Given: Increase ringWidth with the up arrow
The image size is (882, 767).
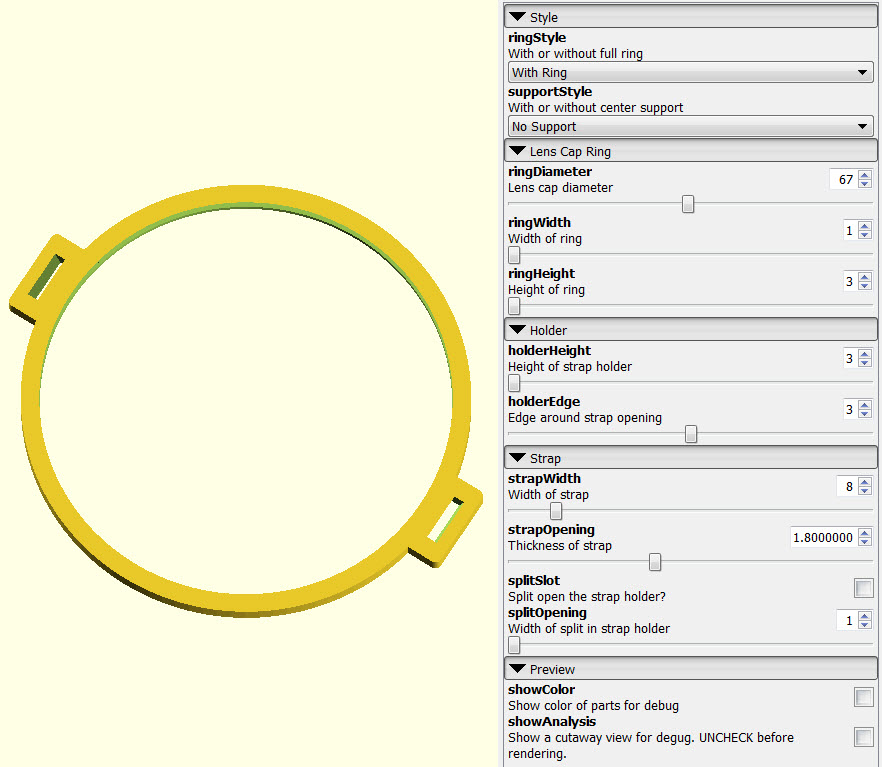Looking at the screenshot, I should 865,225.
